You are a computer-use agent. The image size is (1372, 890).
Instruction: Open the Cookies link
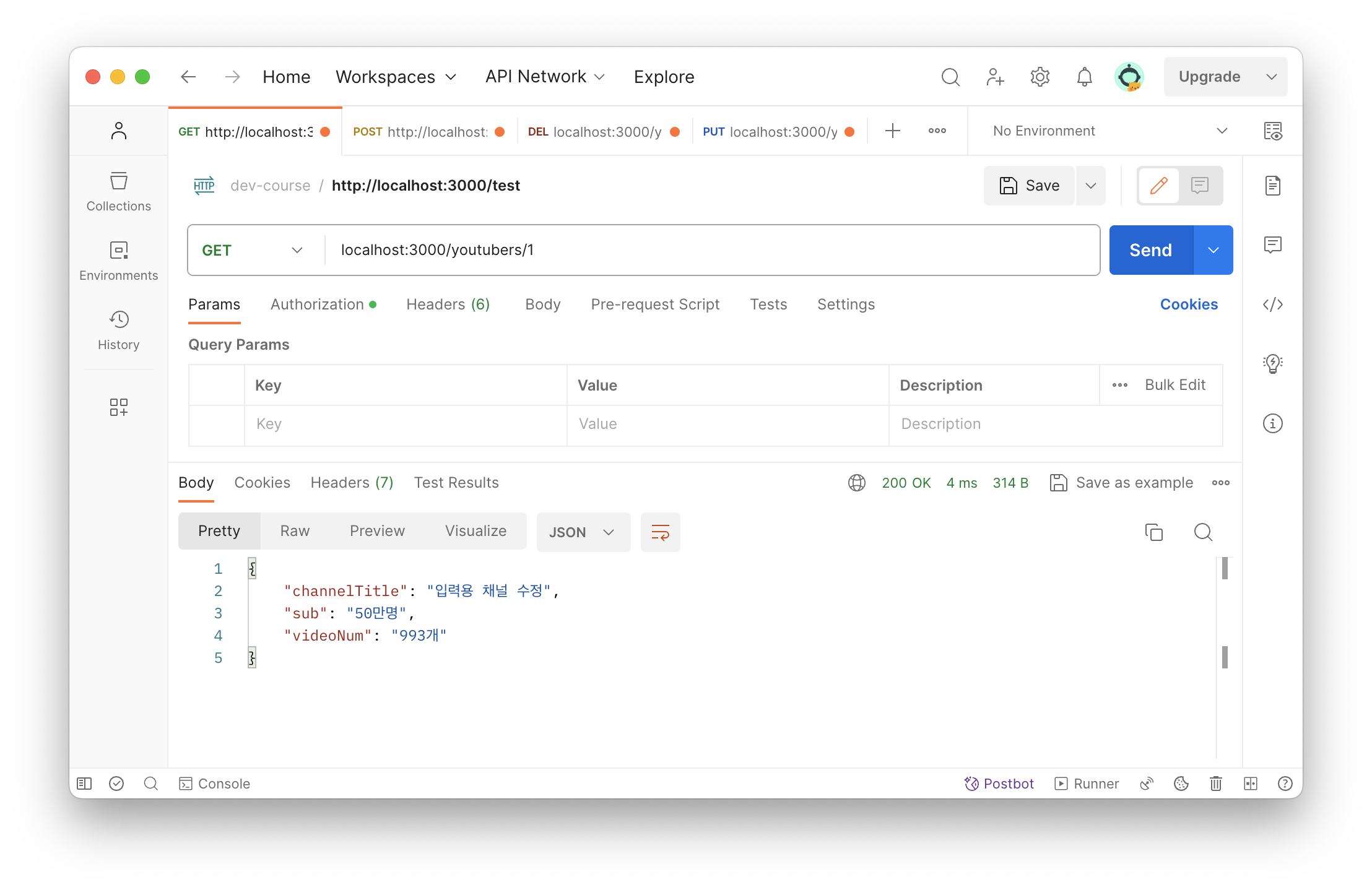[x=1188, y=305]
